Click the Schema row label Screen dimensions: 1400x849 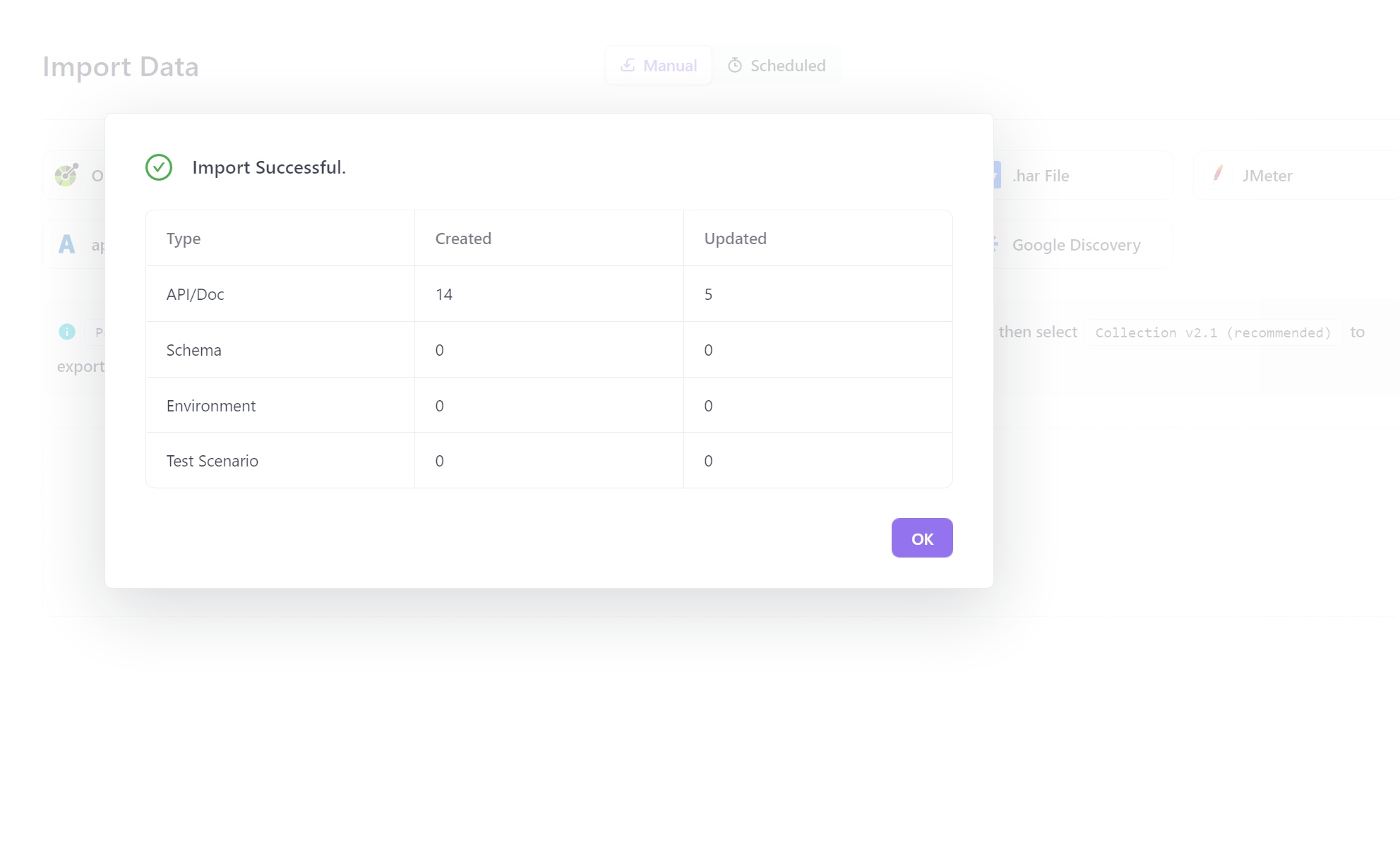(x=193, y=350)
